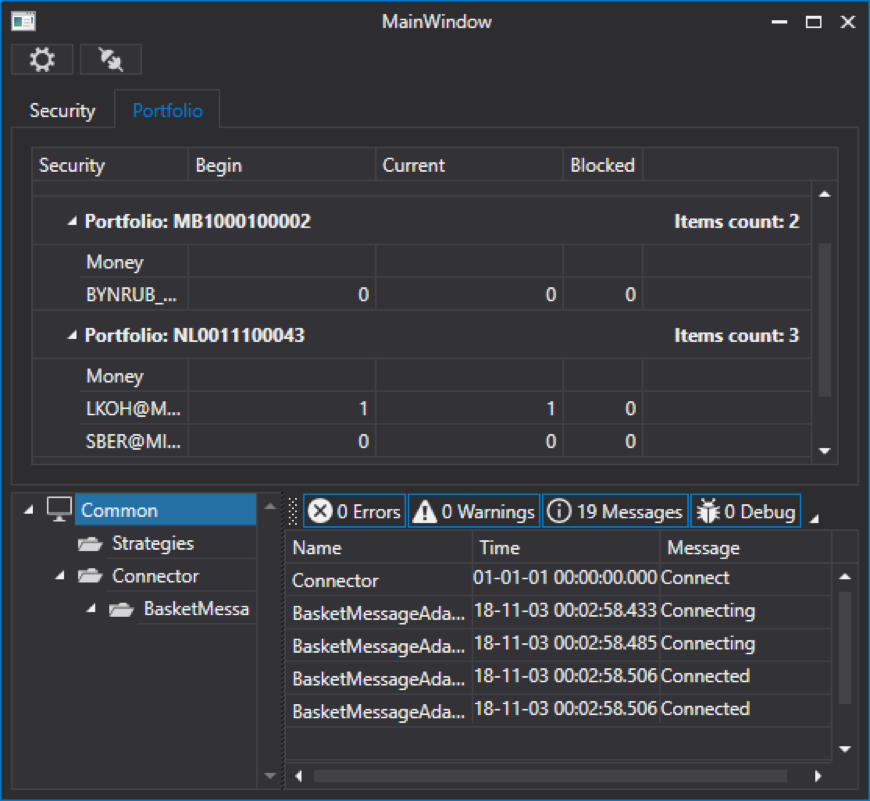Toggle the 0 Debug filter
Viewport: 870px width, 801px height.
click(x=746, y=512)
